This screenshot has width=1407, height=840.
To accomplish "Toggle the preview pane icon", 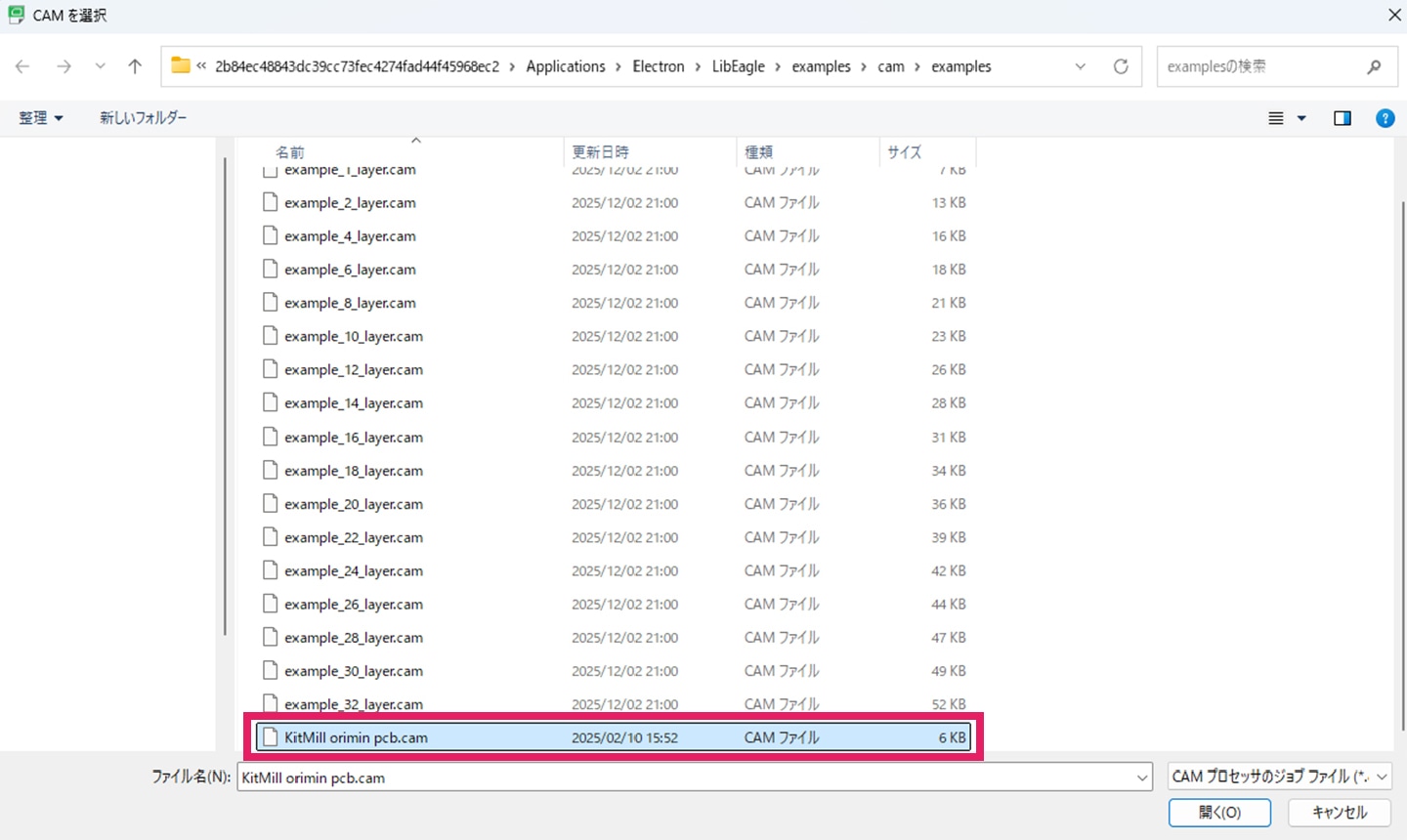I will point(1343,118).
